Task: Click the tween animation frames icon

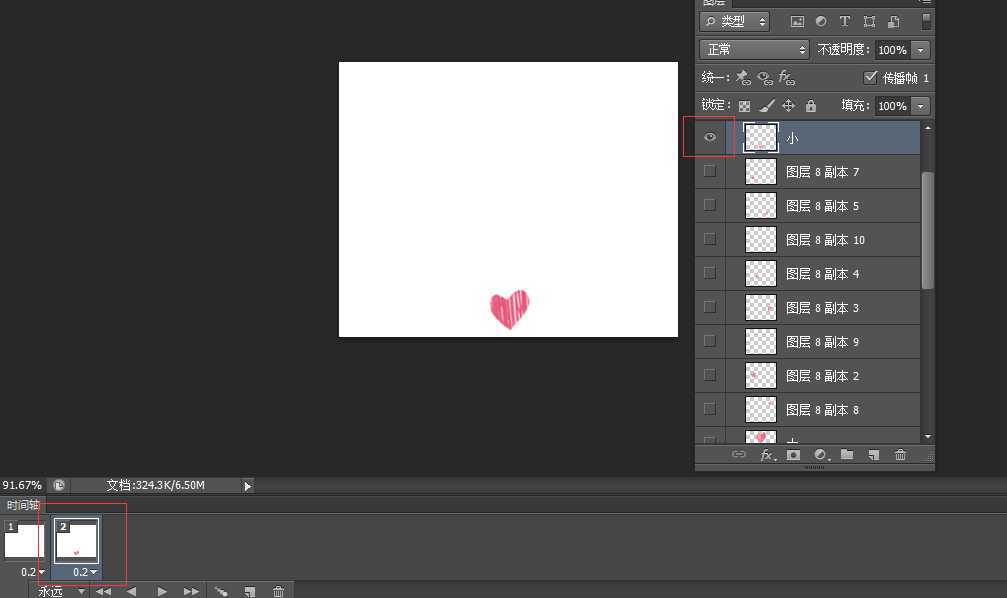Action: pos(221,591)
